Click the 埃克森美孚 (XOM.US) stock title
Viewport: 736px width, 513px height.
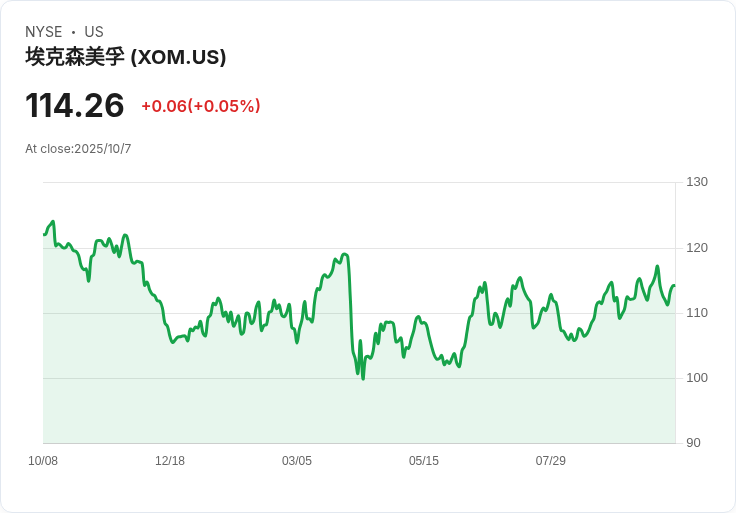point(126,57)
